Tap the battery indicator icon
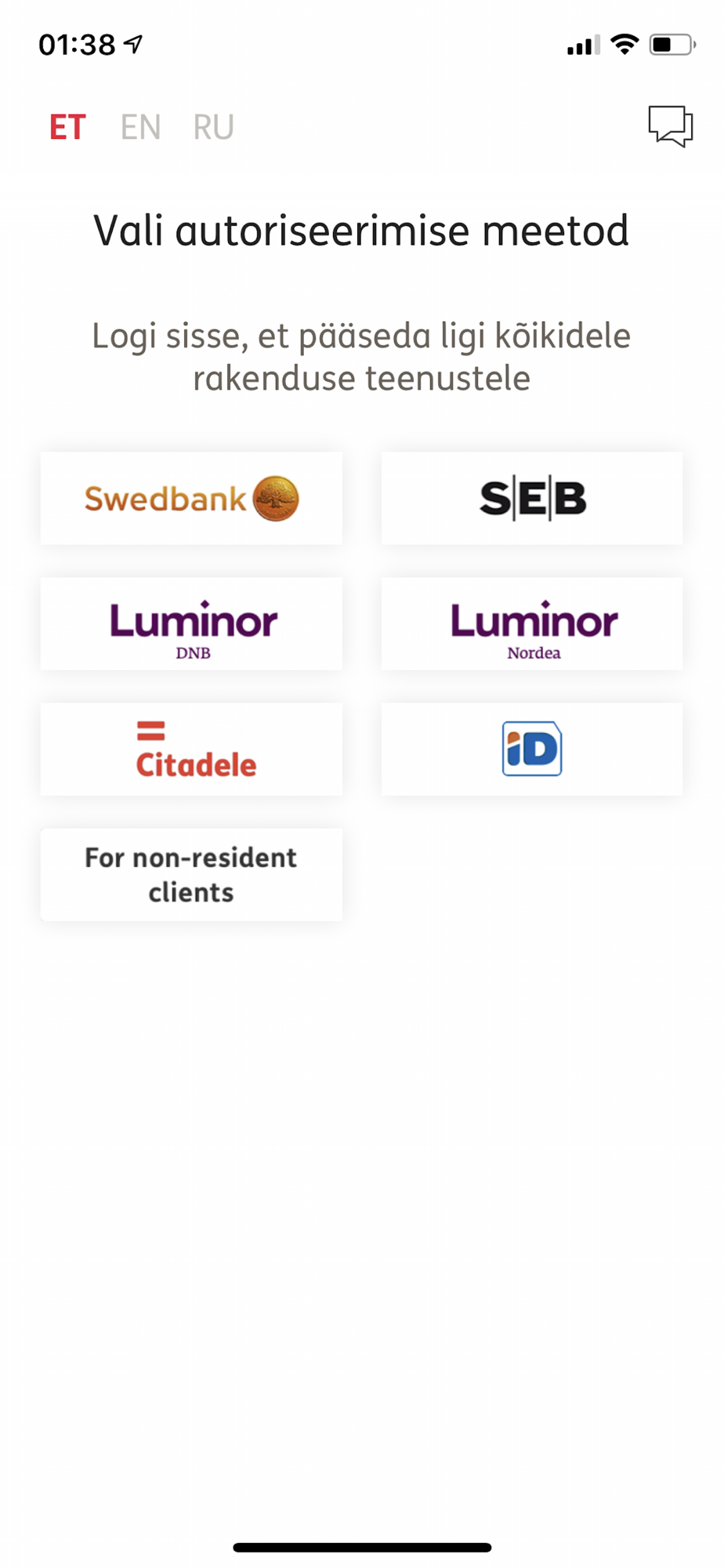 [672, 44]
